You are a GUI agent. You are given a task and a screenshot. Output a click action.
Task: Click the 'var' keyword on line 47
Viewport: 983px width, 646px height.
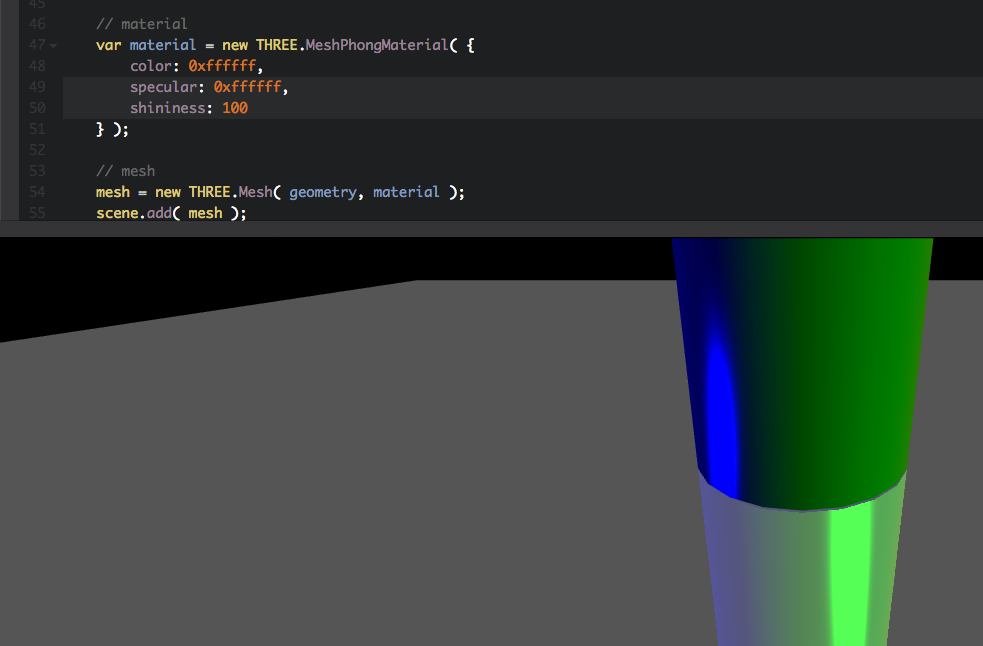(108, 45)
